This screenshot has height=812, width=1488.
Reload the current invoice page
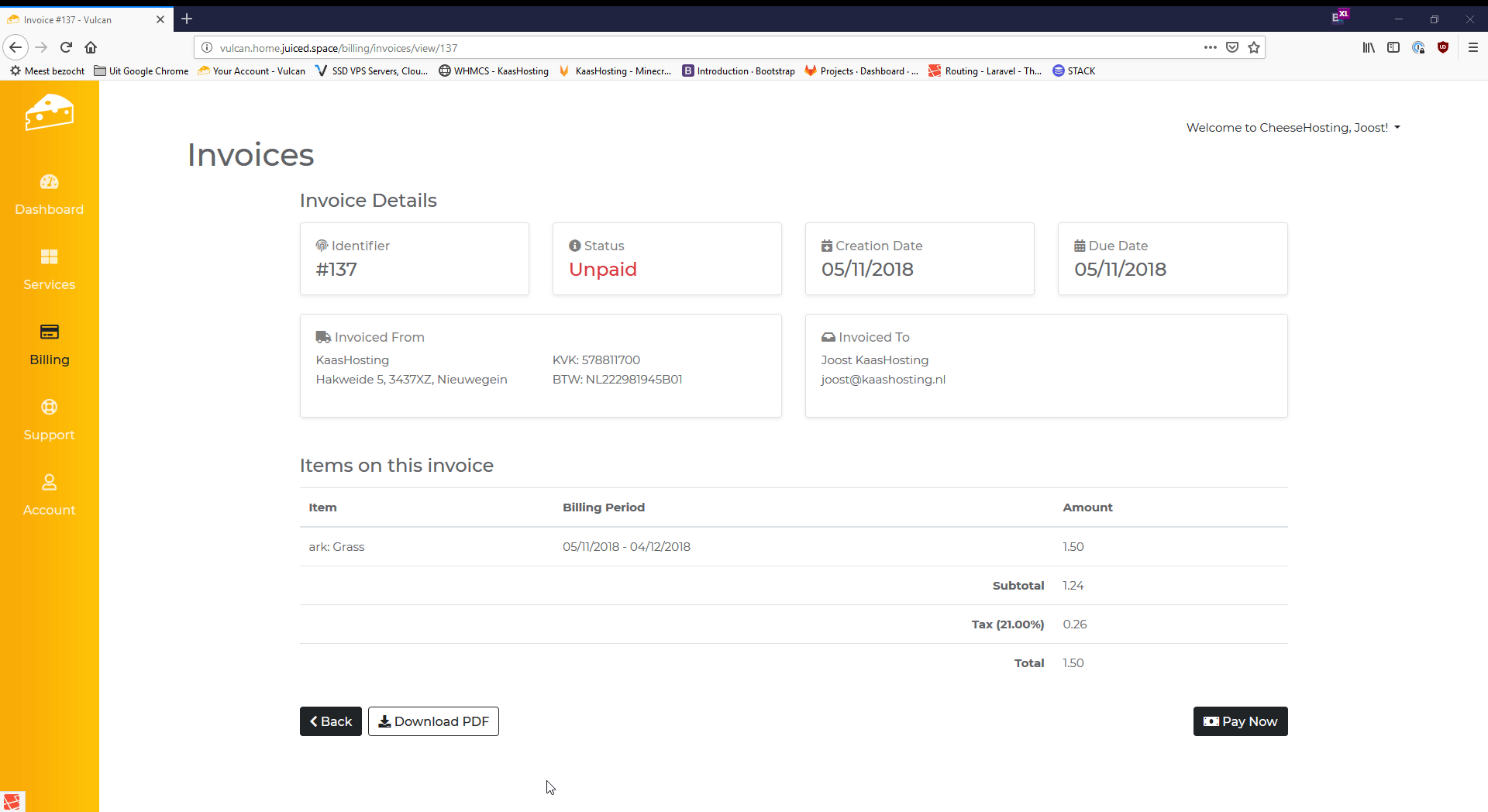[66, 48]
